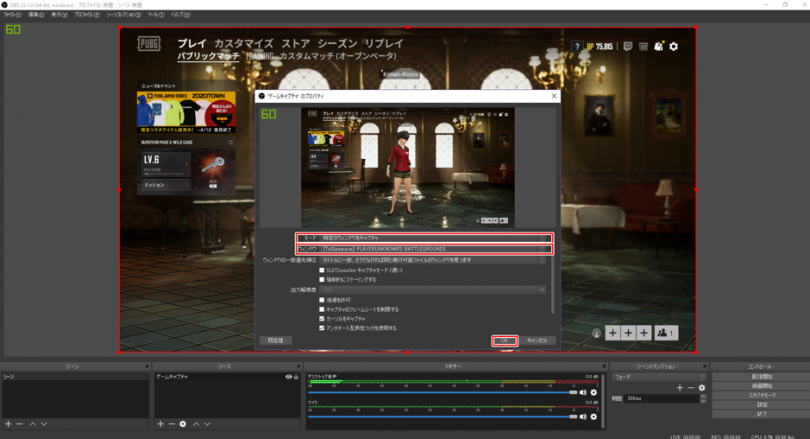Image resolution: width=810 pixels, height=439 pixels.
Task: Remove the selected scene with the minus icon
Action: coord(20,424)
